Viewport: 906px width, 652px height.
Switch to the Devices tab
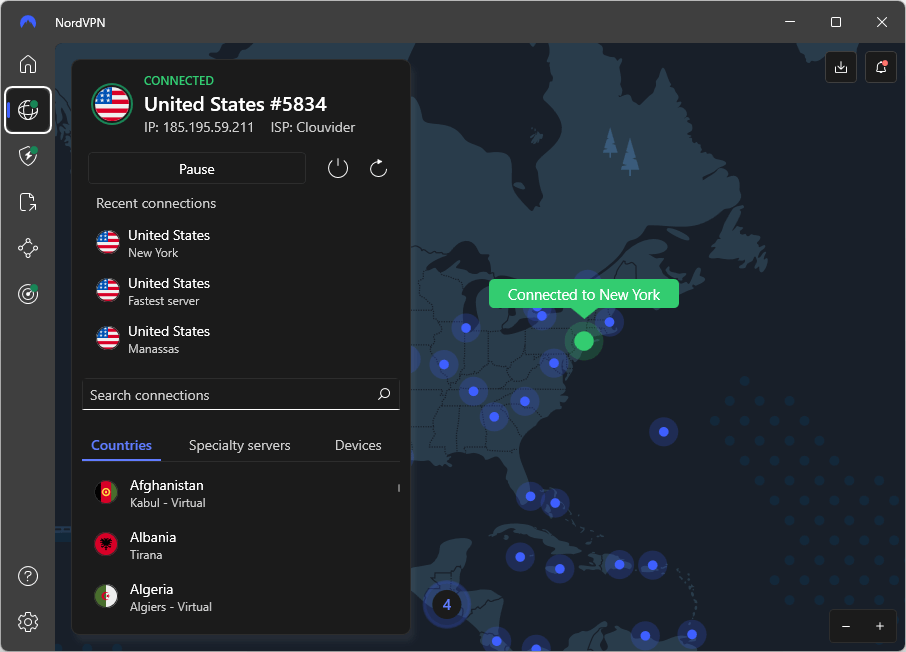pos(358,445)
